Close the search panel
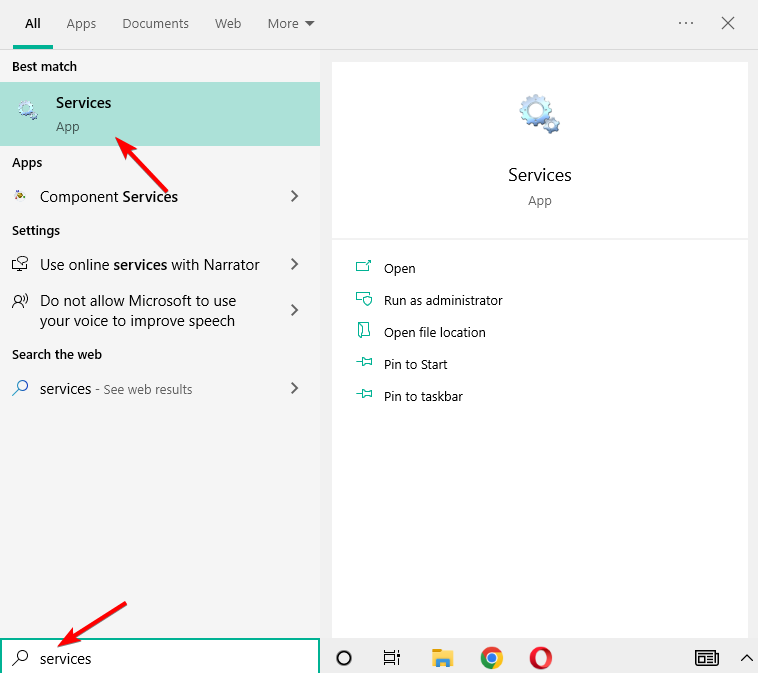The height and width of the screenshot is (673, 758). pos(728,23)
